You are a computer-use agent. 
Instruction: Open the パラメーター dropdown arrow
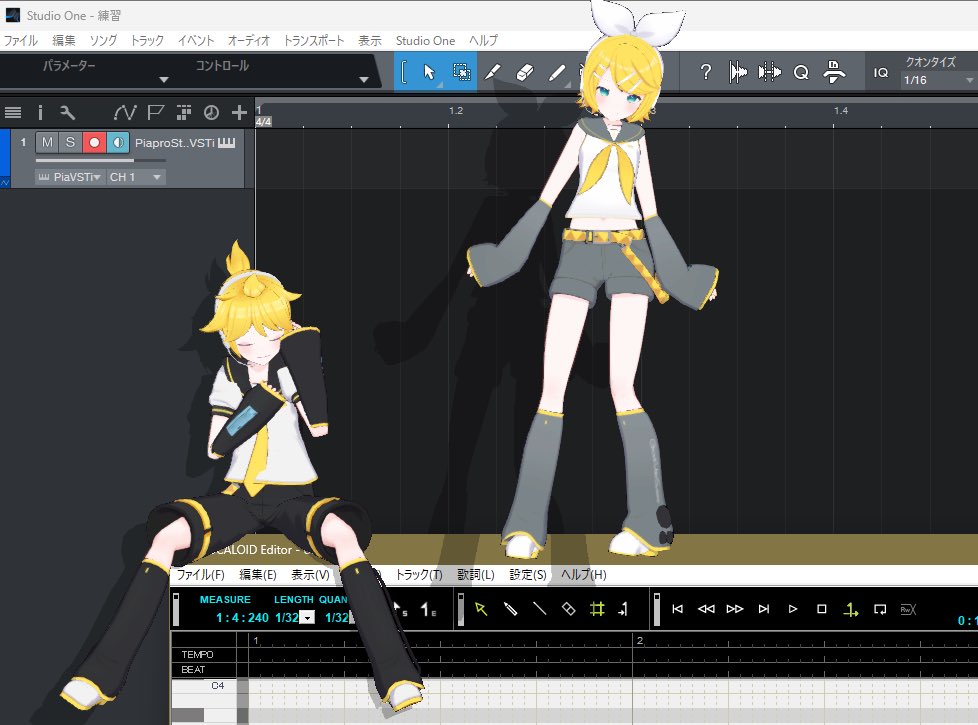click(x=164, y=80)
